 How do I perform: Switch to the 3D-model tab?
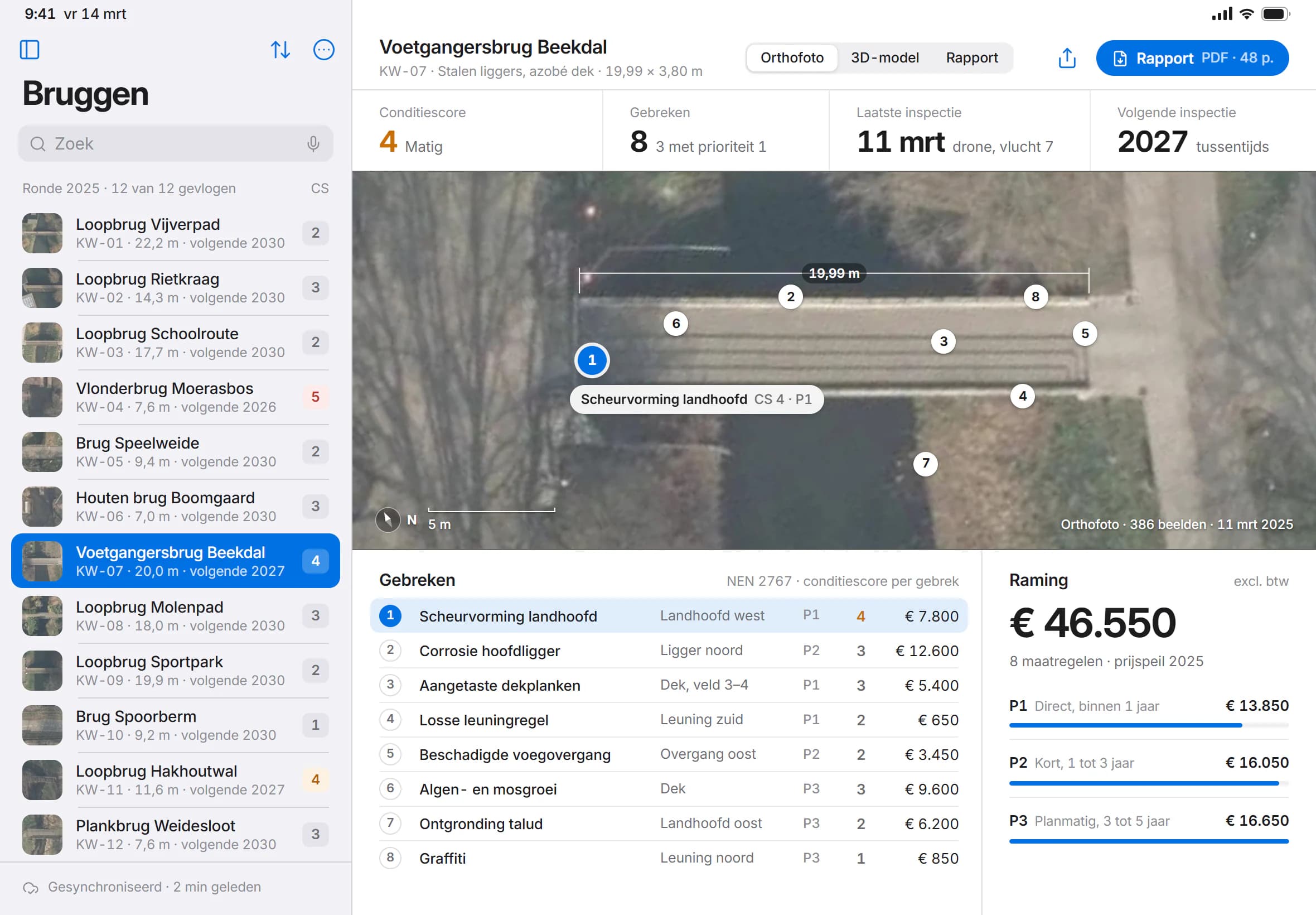coord(884,58)
